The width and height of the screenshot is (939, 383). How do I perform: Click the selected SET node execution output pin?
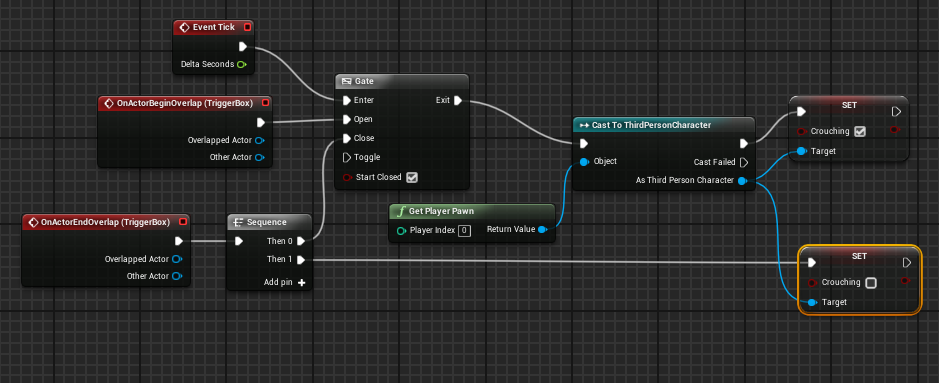(907, 263)
